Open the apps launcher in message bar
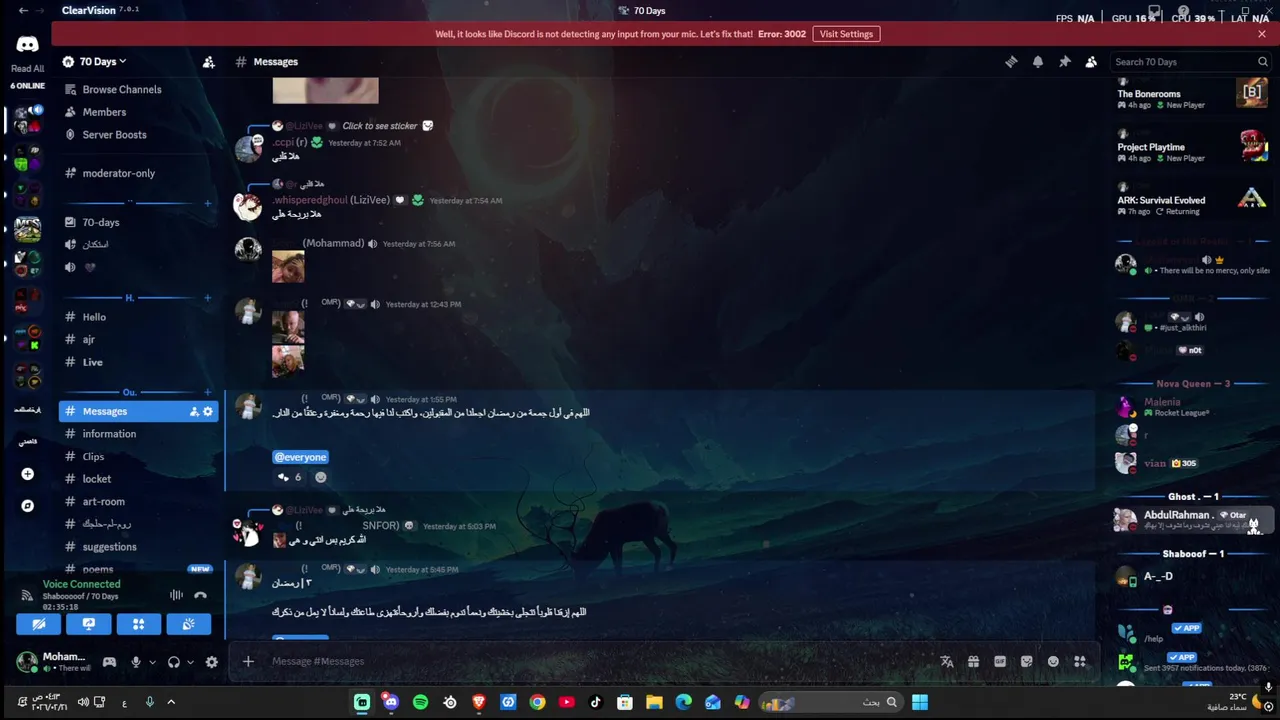This screenshot has width=1280, height=720. pos(1080,661)
